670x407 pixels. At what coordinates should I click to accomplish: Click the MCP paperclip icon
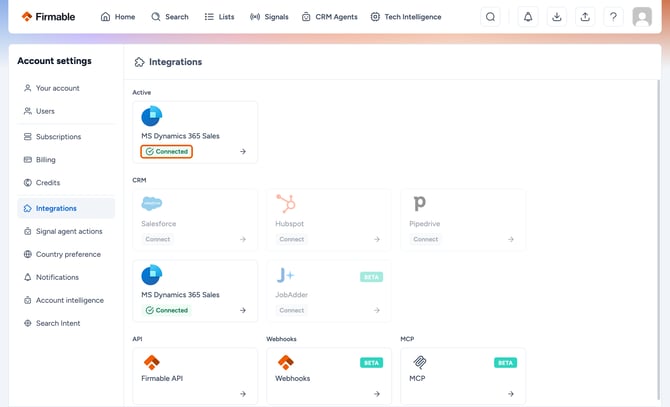click(x=420, y=363)
